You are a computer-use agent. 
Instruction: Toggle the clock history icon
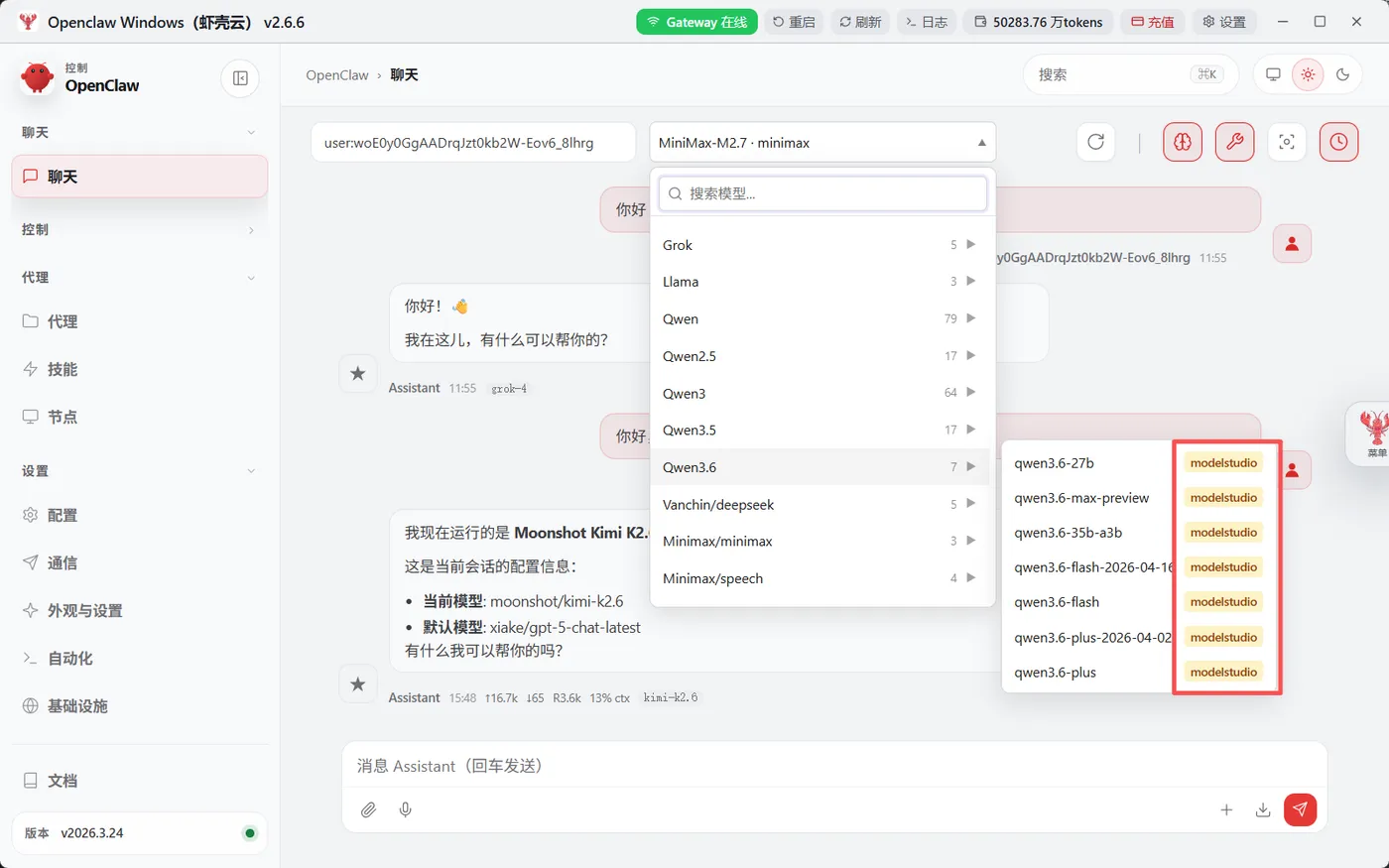pyautogui.click(x=1338, y=142)
